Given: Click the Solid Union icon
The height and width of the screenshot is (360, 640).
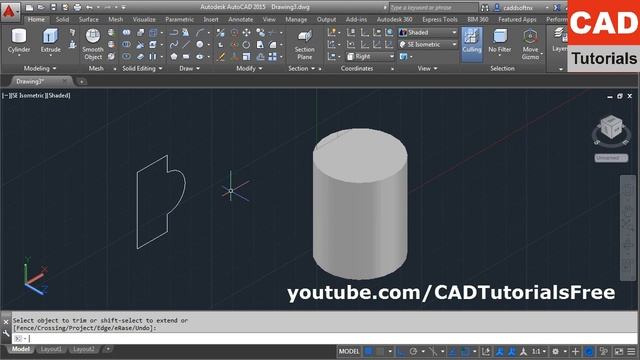Looking at the screenshot, I should (127, 32).
